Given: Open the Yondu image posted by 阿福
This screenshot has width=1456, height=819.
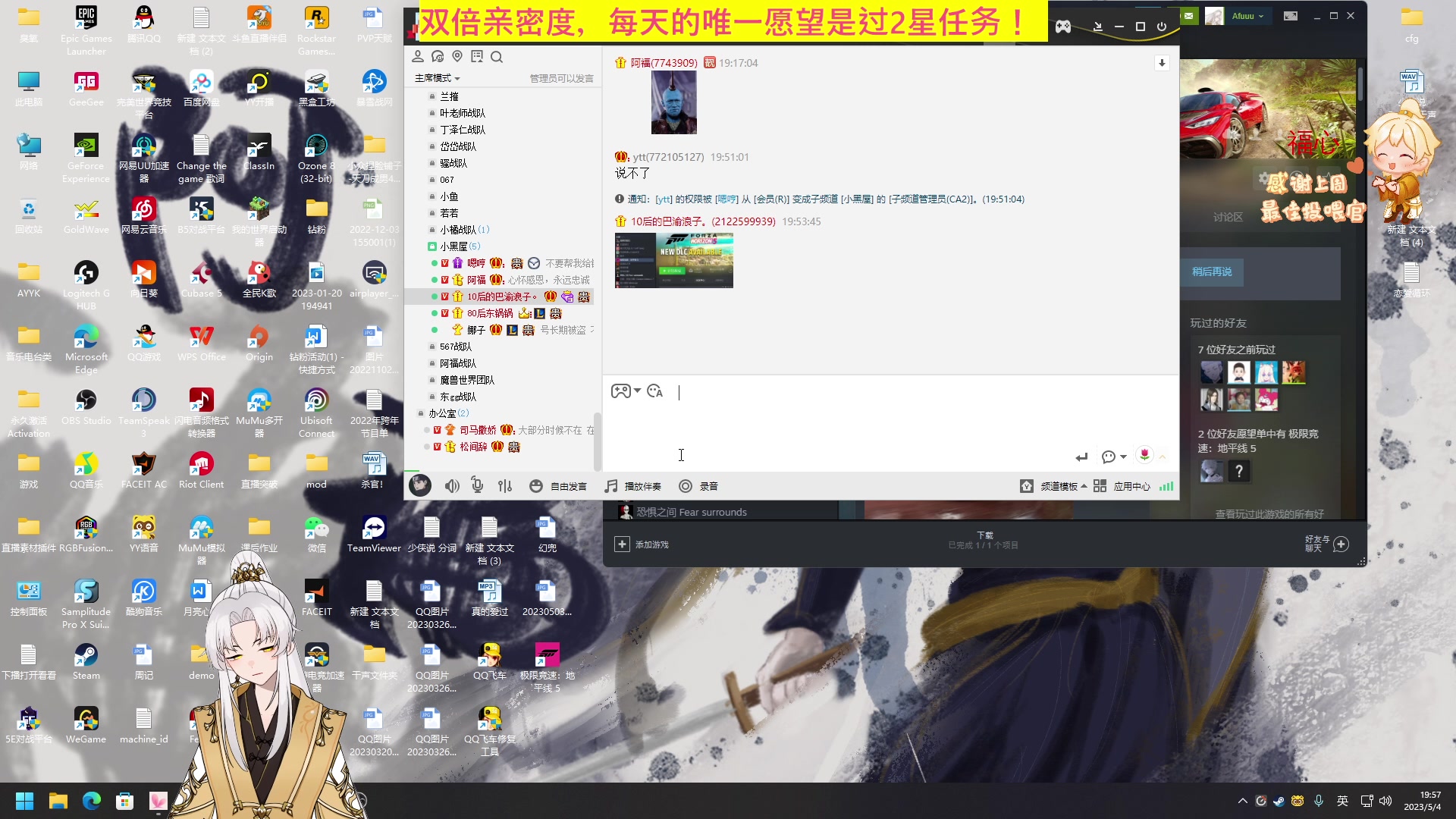Looking at the screenshot, I should pyautogui.click(x=673, y=102).
